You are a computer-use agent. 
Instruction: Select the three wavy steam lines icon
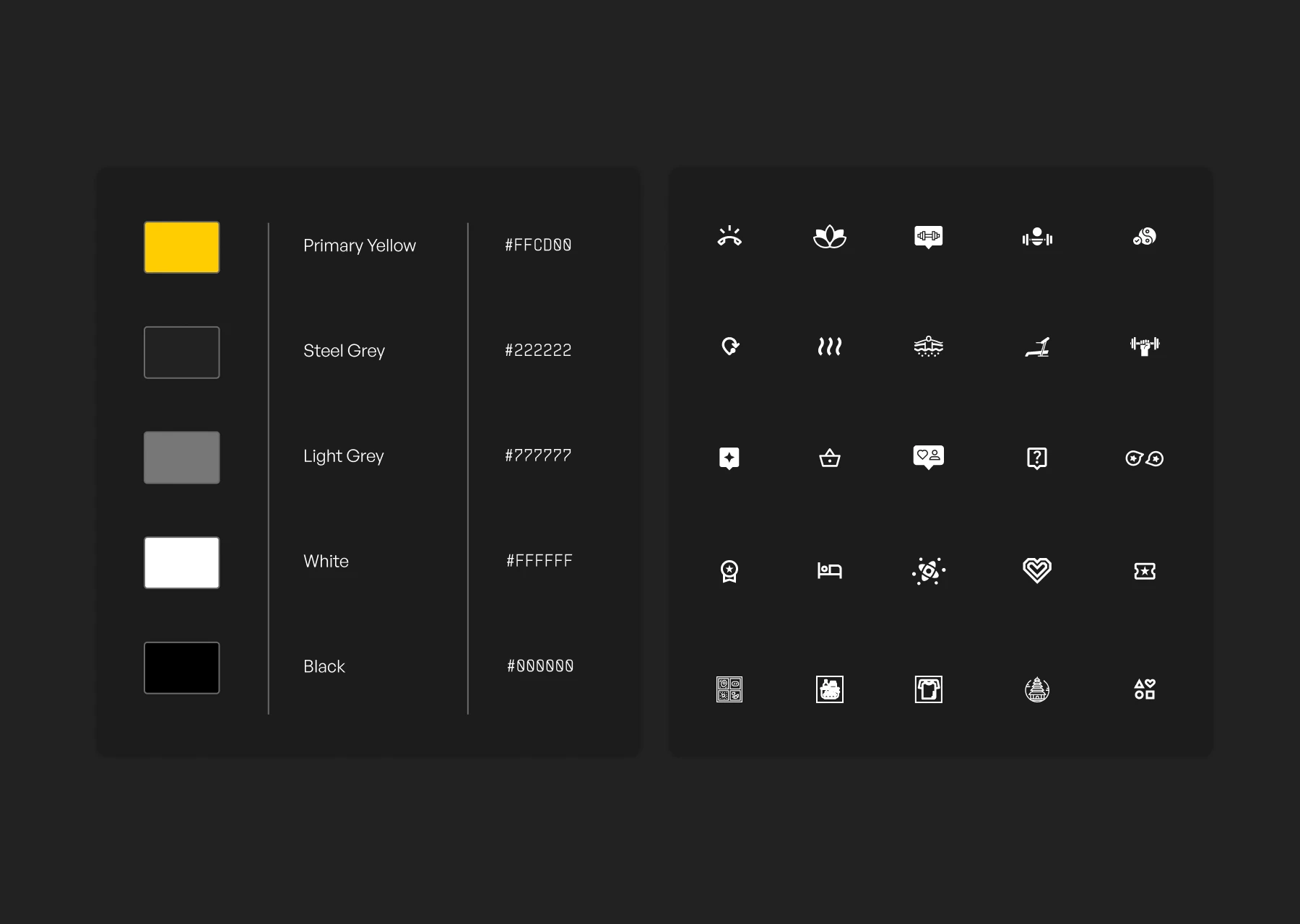(830, 346)
